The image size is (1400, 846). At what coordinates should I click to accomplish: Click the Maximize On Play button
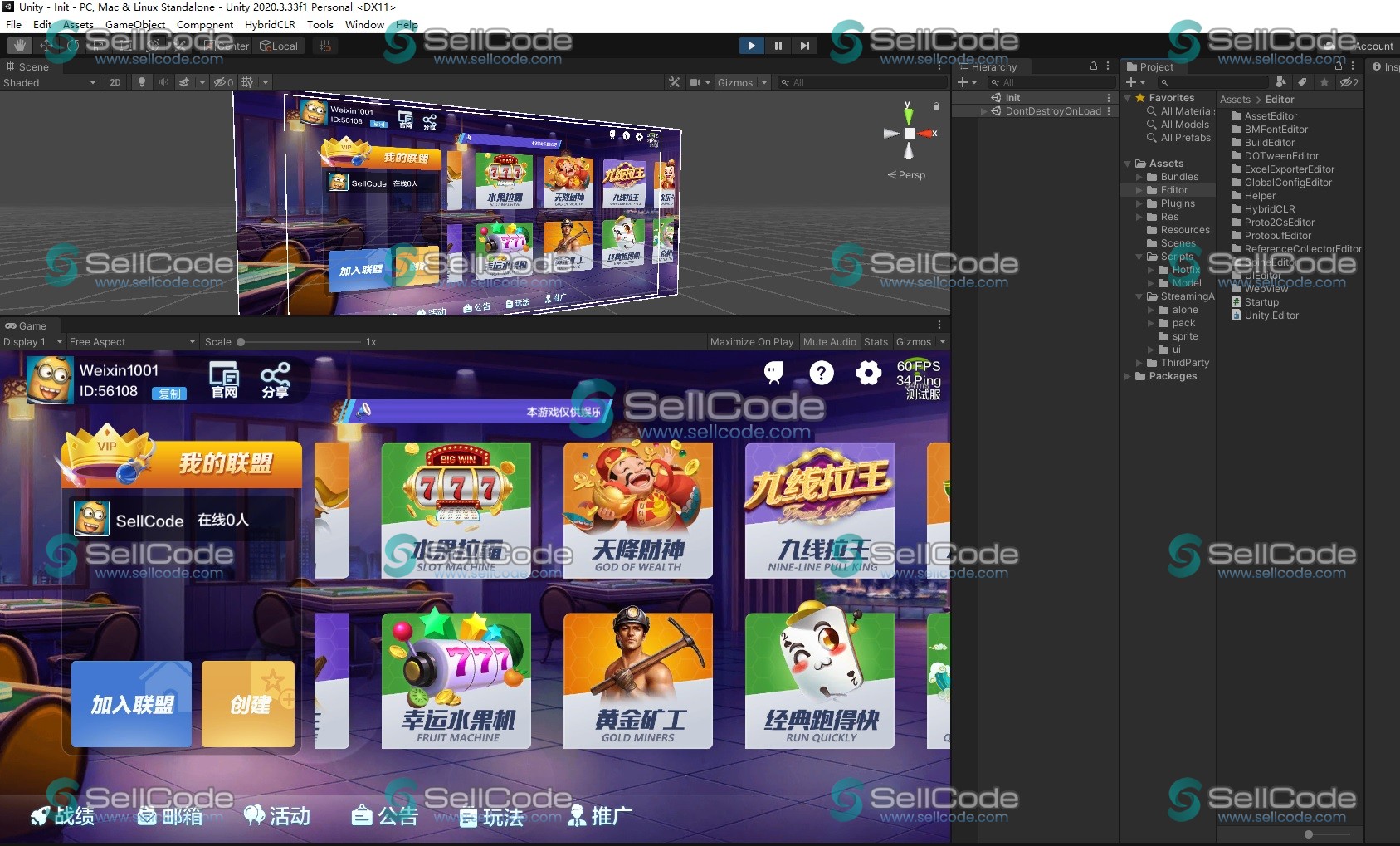click(751, 341)
